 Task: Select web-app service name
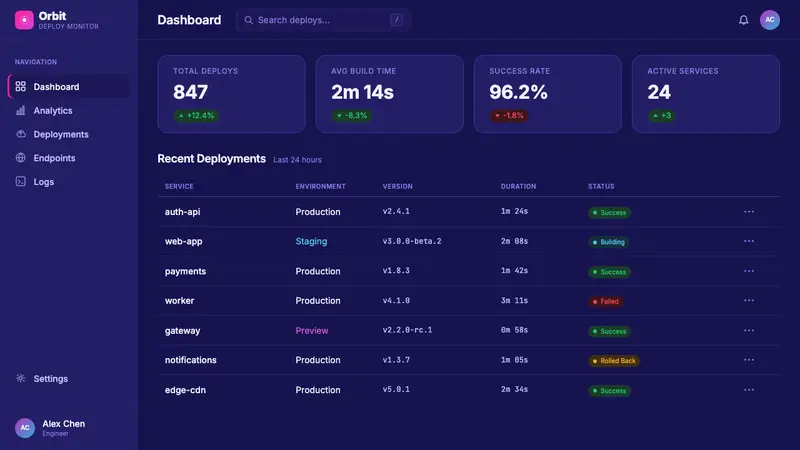(184, 241)
